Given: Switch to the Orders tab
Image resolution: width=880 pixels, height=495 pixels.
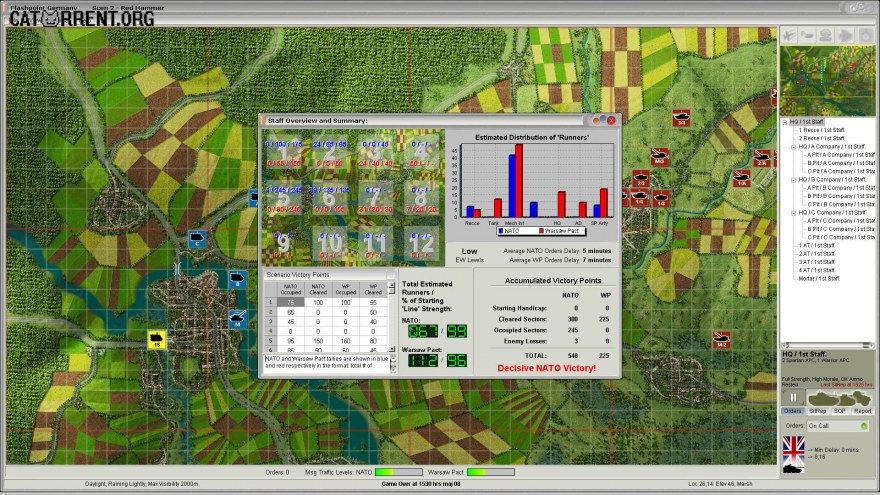Looking at the screenshot, I should 792,411.
